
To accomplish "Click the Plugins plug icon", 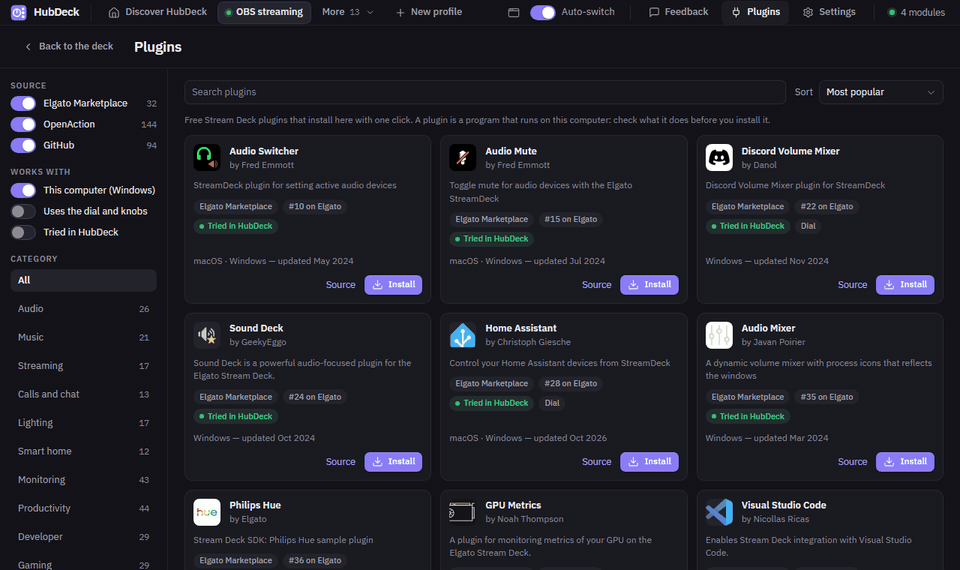I will click(x=736, y=12).
